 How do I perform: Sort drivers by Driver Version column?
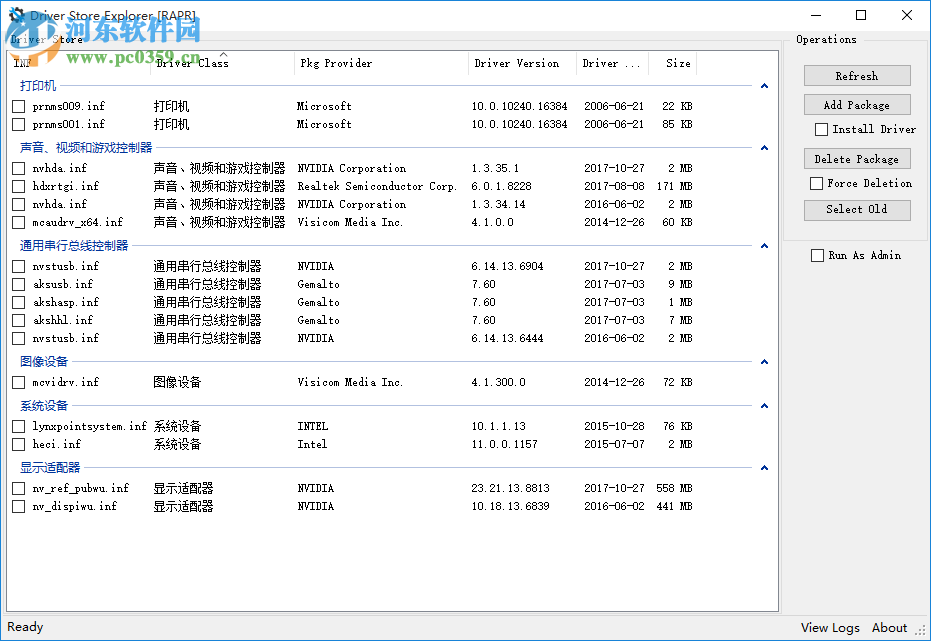[516, 62]
